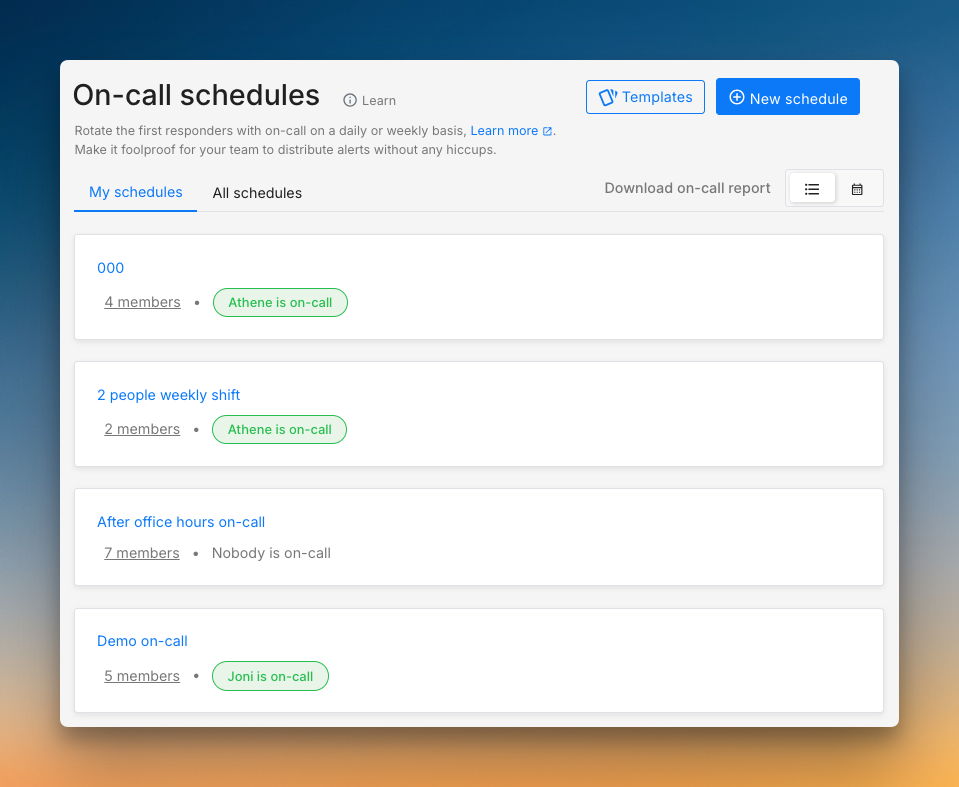Screen dimensions: 959x787
Task: Select the 'Joni is on-call' badge
Action: pyautogui.click(x=270, y=676)
